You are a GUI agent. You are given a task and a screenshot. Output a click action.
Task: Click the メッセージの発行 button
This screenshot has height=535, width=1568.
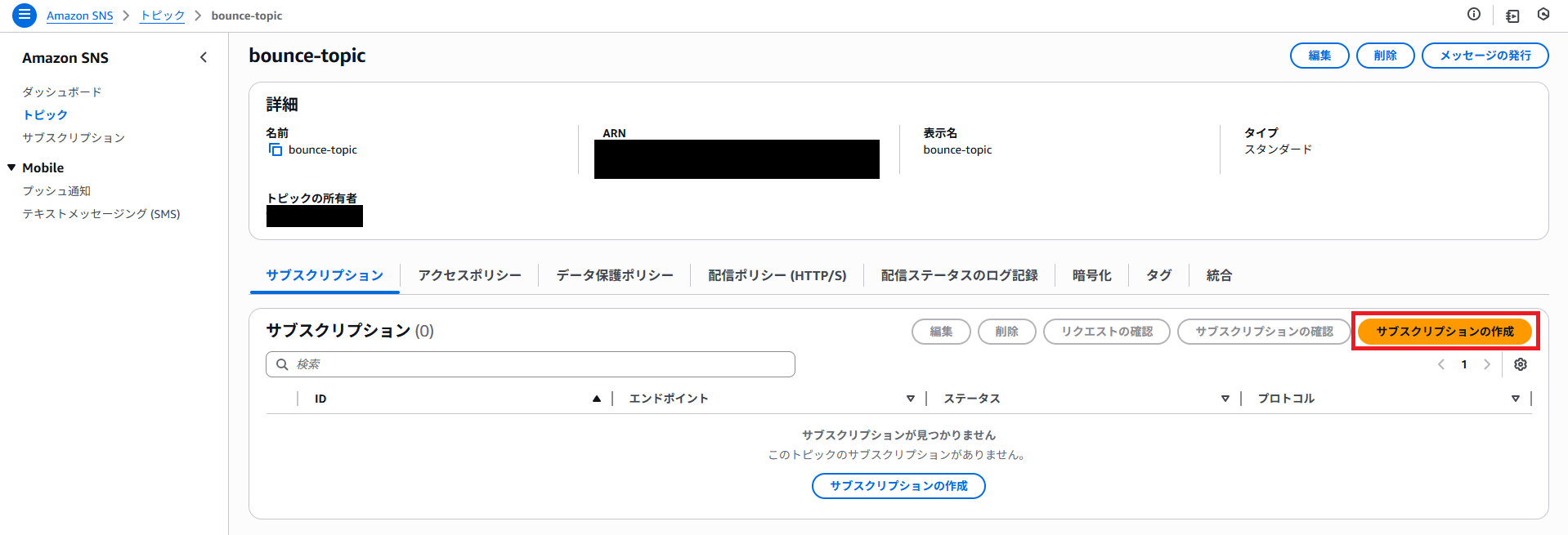(x=1485, y=56)
